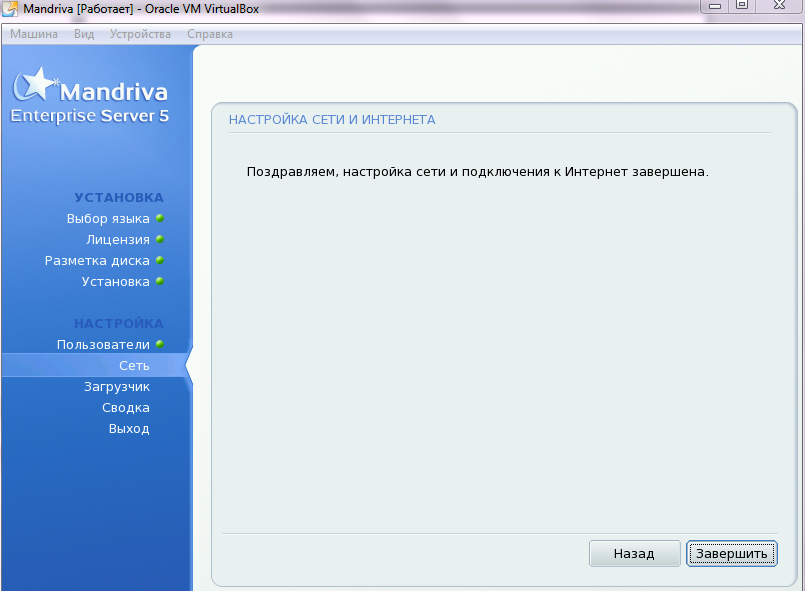805x591 pixels.
Task: Click green dot beside Установка step
Action: 160,281
